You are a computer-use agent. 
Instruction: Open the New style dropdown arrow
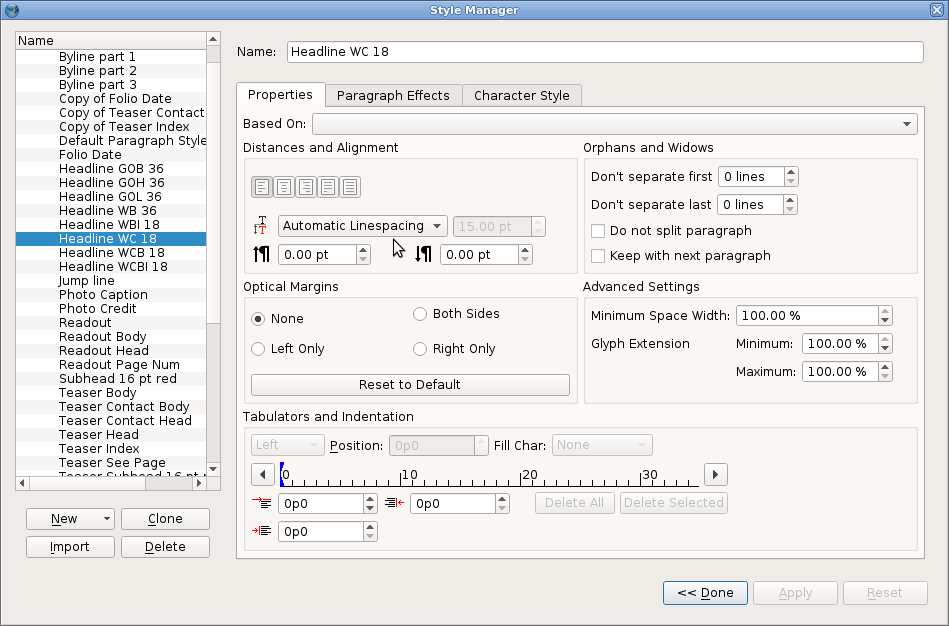(106, 519)
